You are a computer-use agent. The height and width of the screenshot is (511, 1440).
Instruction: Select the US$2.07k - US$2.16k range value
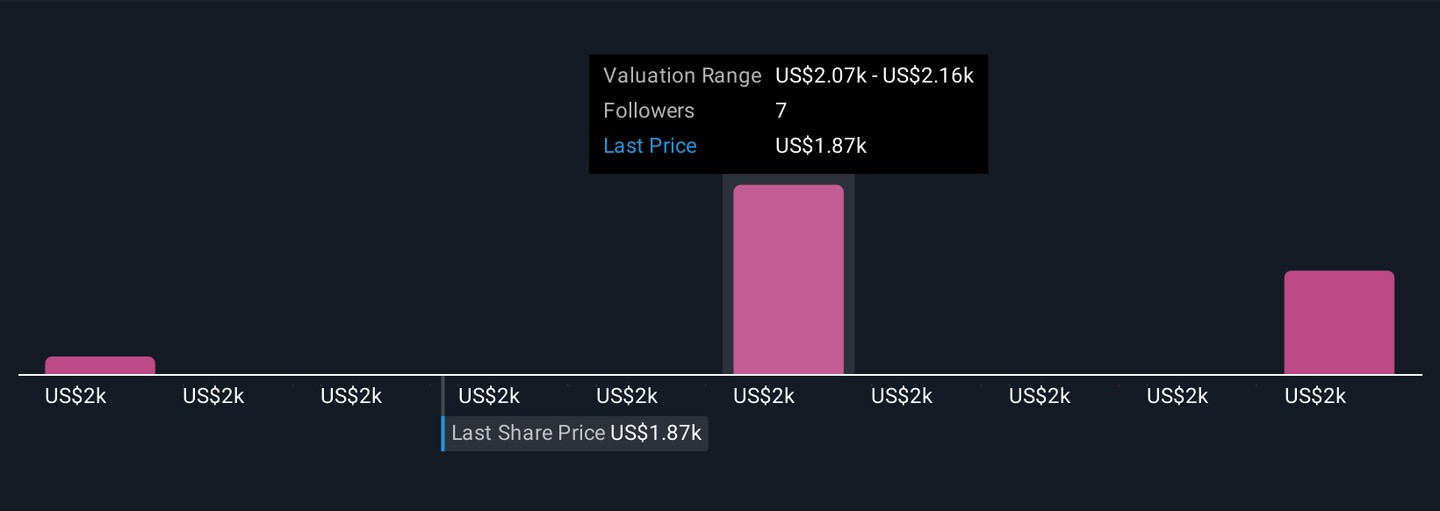pos(874,76)
